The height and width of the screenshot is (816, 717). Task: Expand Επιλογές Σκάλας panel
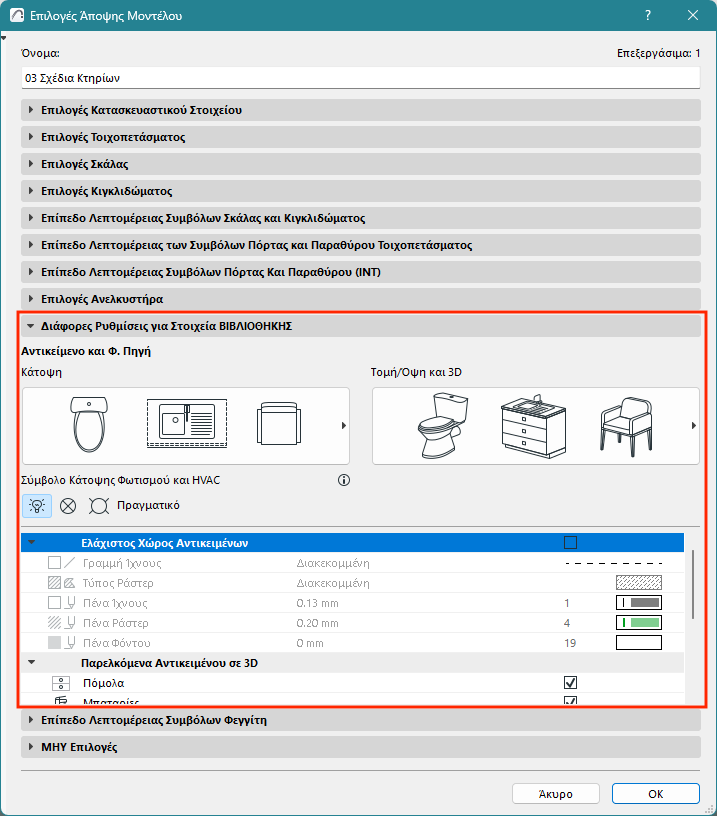(x=361, y=164)
